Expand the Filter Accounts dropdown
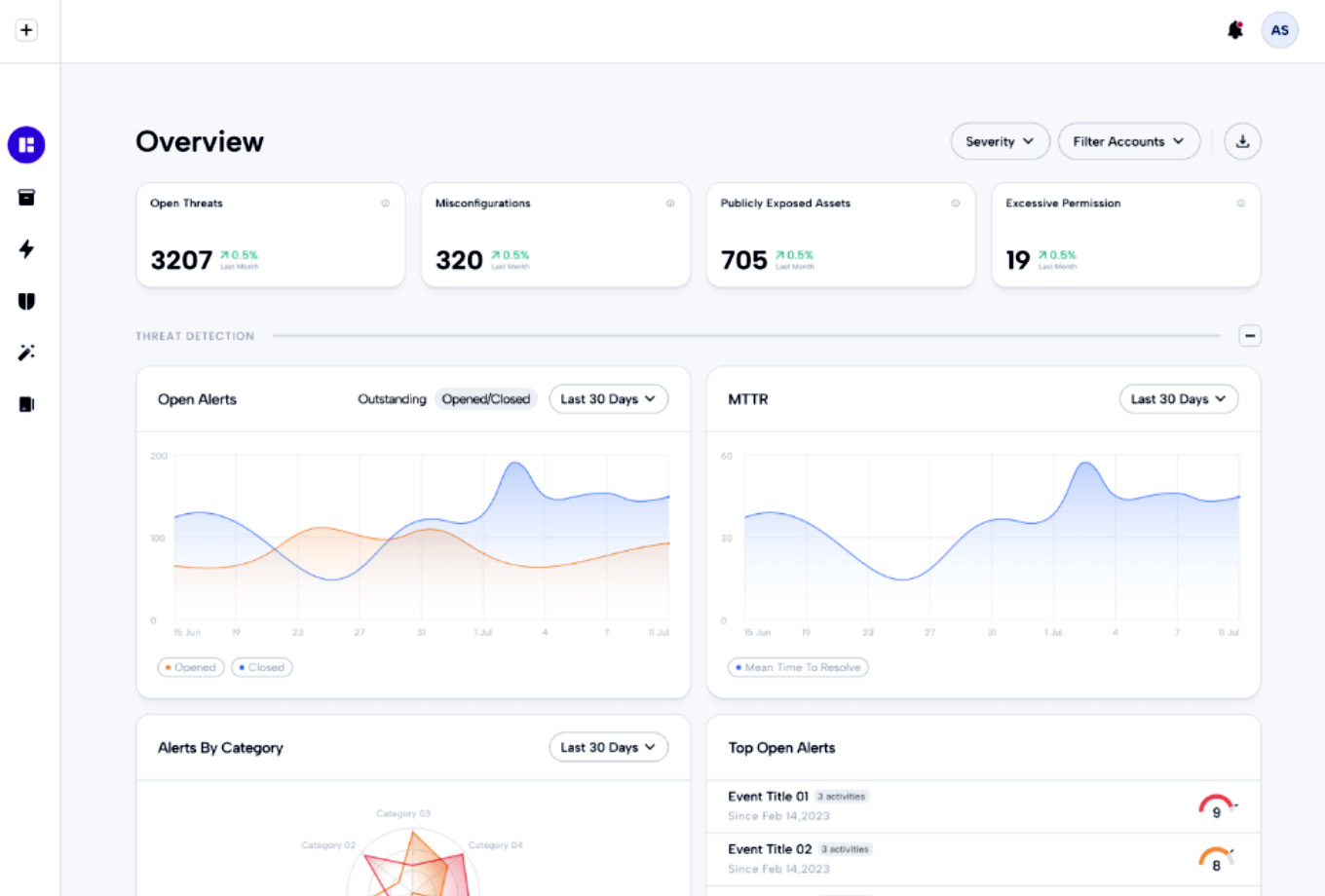The width and height of the screenshot is (1325, 896). tap(1128, 141)
